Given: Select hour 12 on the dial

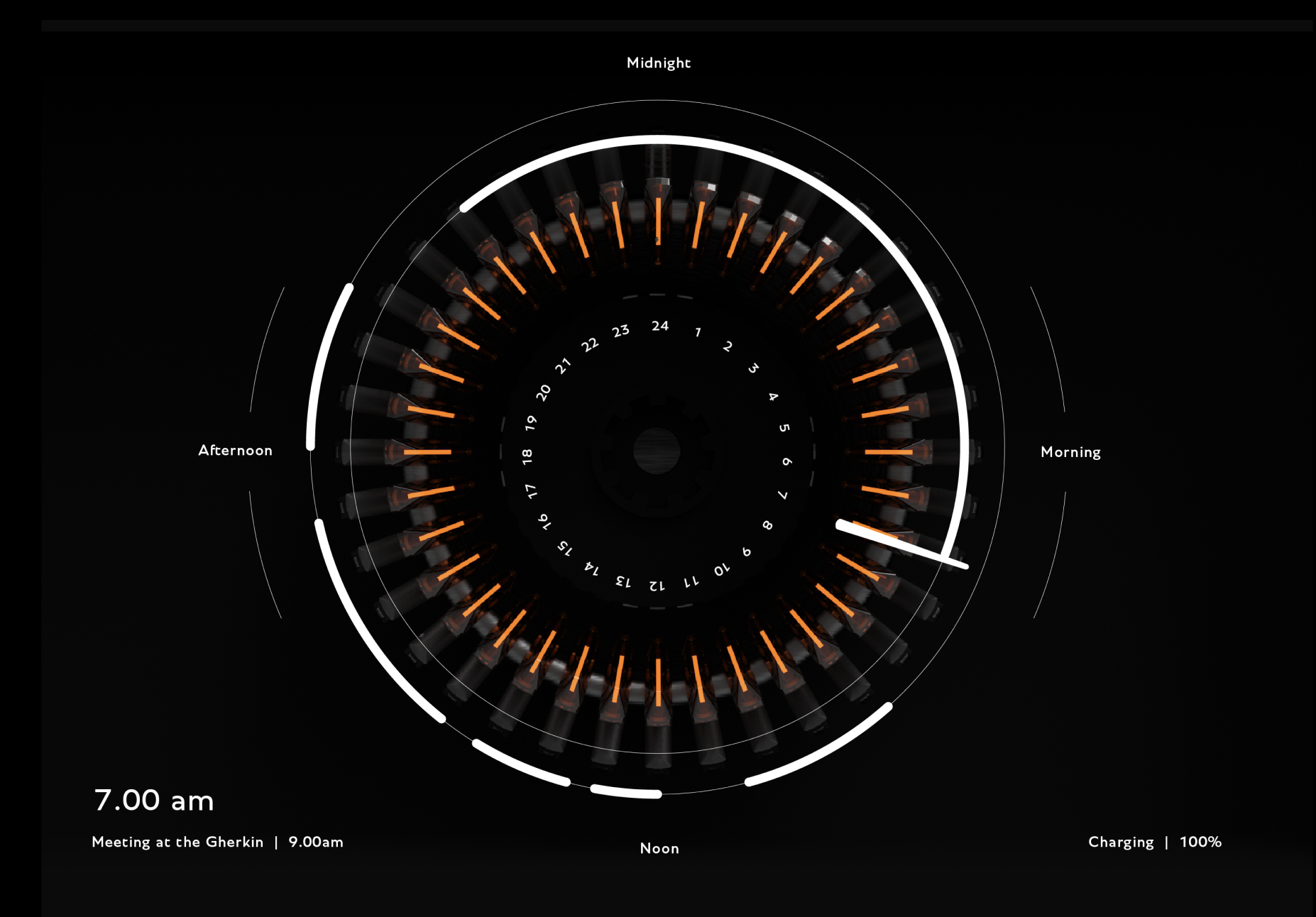Looking at the screenshot, I should [657, 585].
